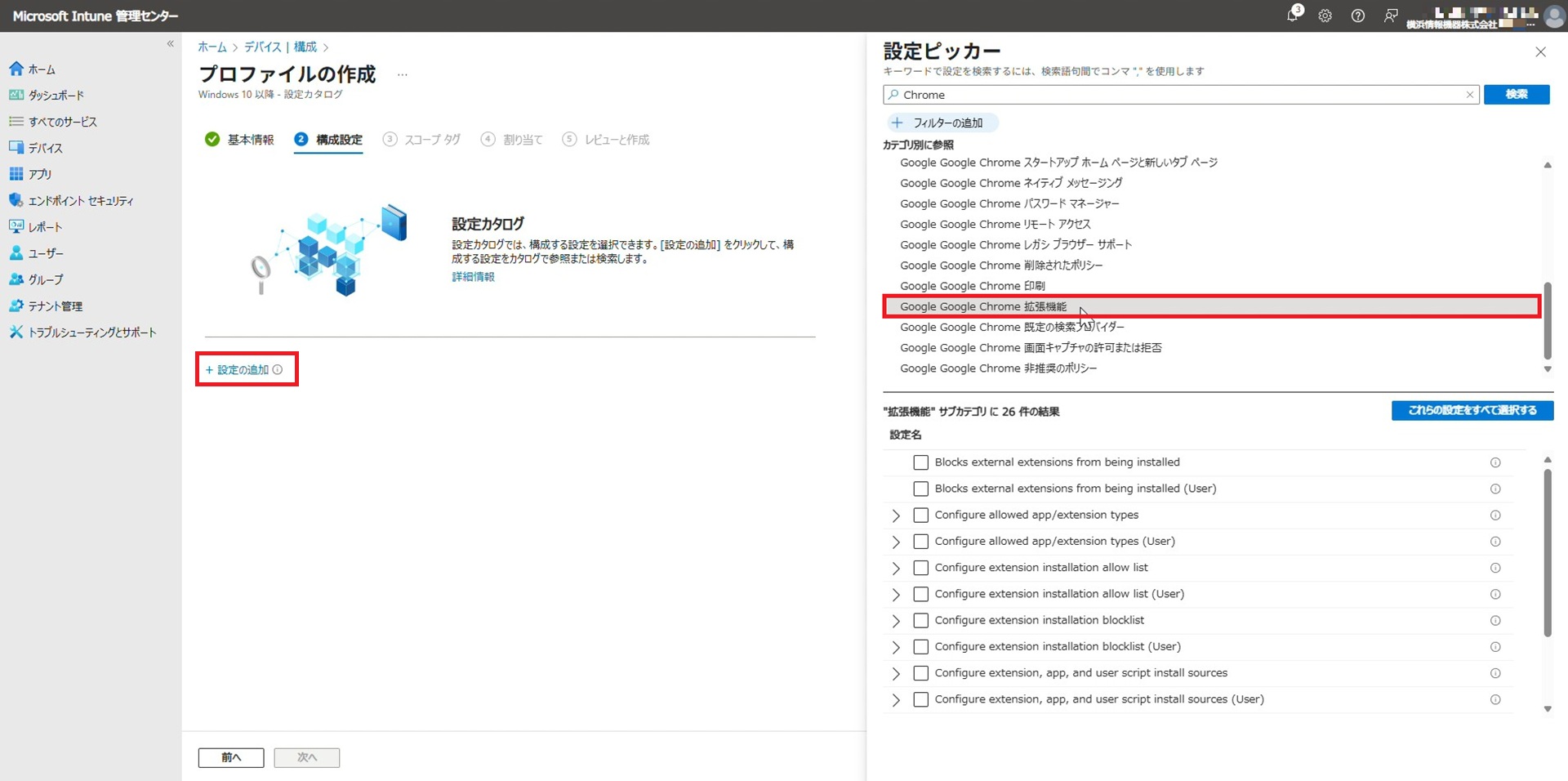Click the 設定の追加 link
Screen dimensions: 1568x781
(x=243, y=370)
